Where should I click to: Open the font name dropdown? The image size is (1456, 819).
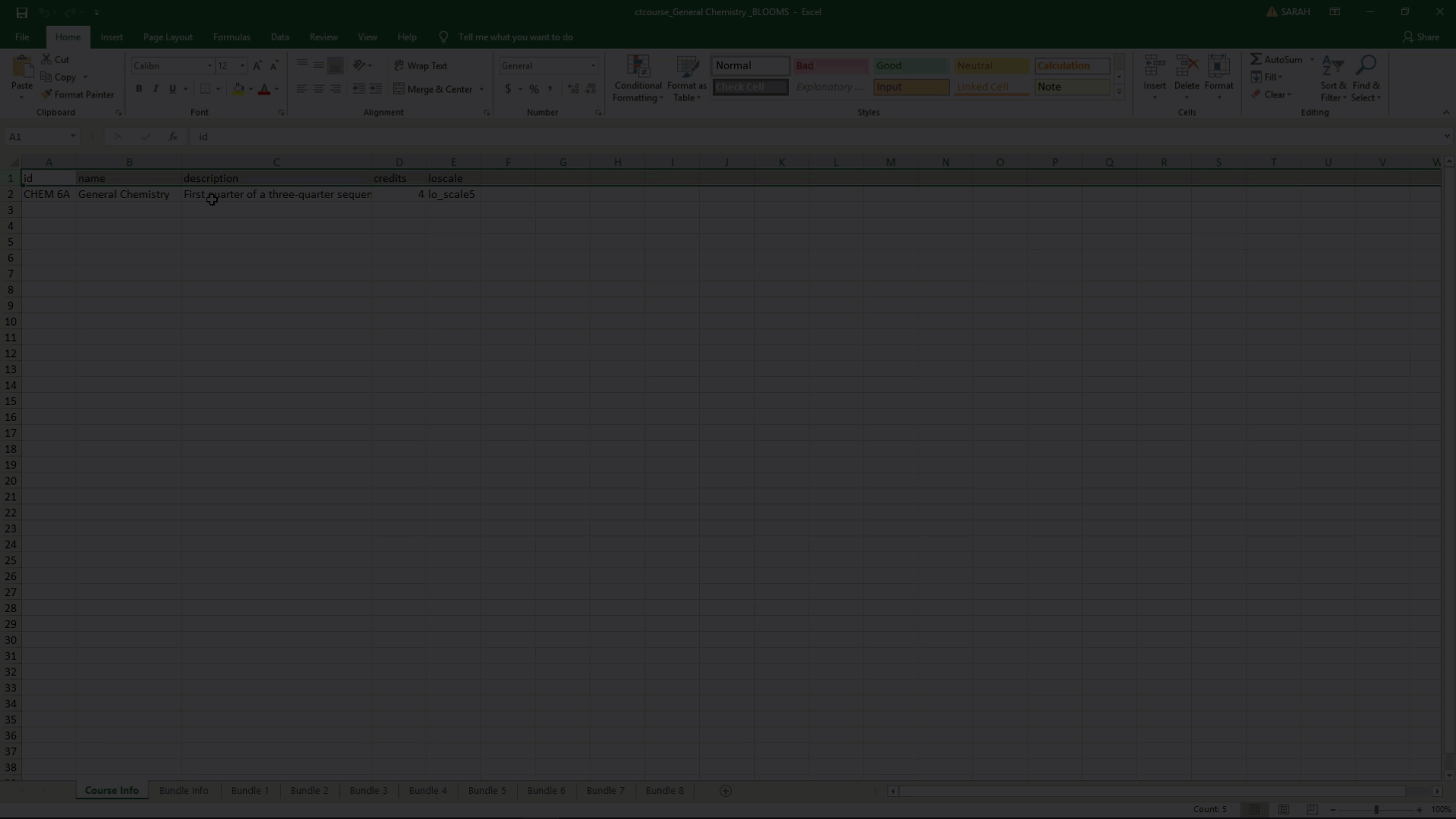[x=209, y=66]
